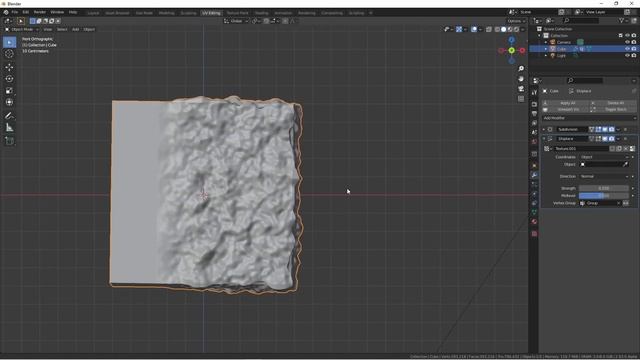Open the Output properties tab icon

pos(534,113)
